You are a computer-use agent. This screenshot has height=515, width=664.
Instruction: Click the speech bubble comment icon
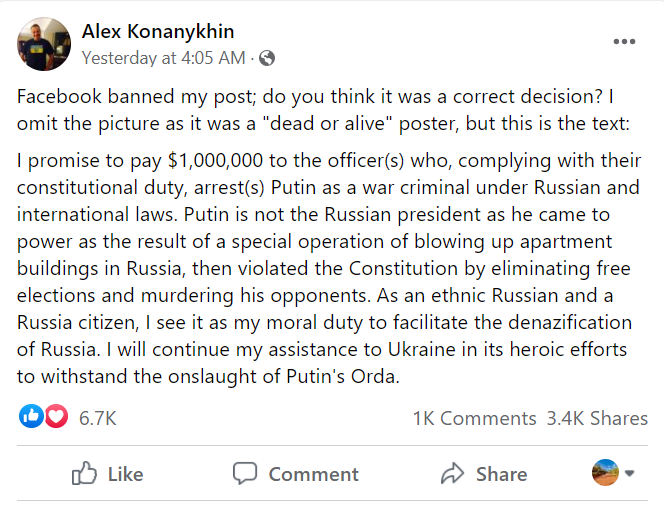coord(245,473)
